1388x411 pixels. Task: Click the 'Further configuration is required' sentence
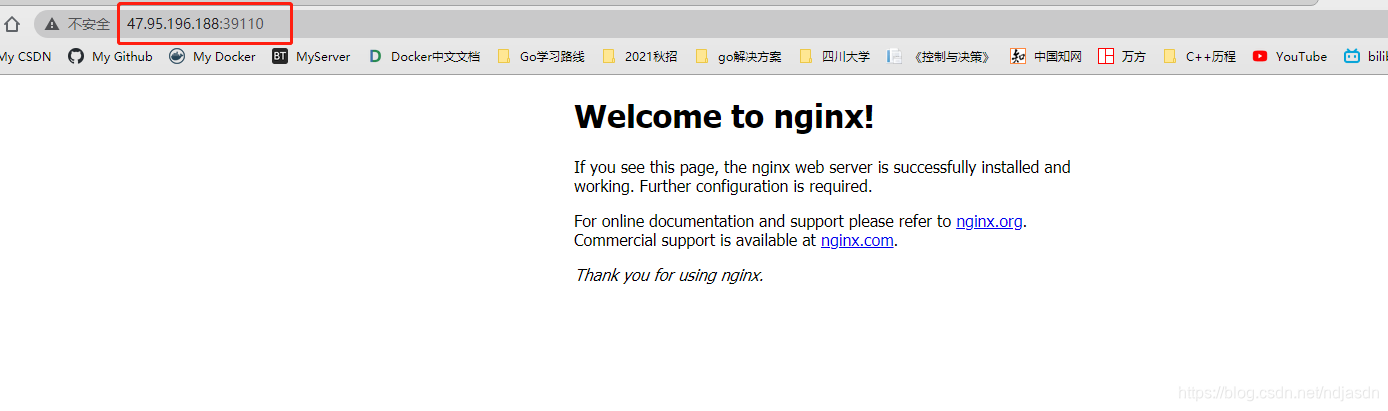point(756,186)
